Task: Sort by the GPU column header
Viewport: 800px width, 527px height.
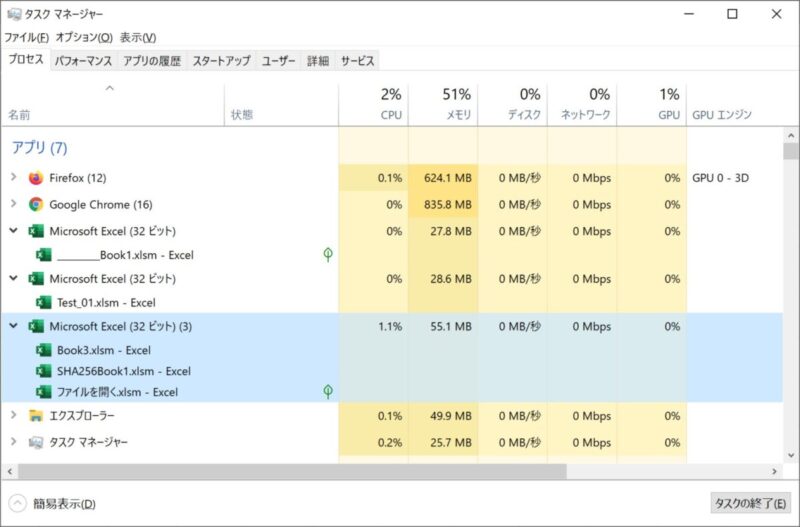Action: (x=652, y=105)
